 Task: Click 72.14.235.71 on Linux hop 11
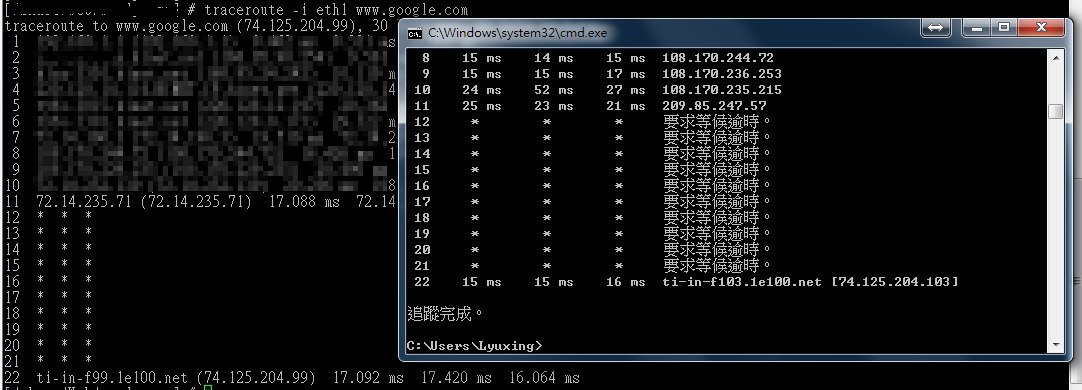tap(76, 202)
